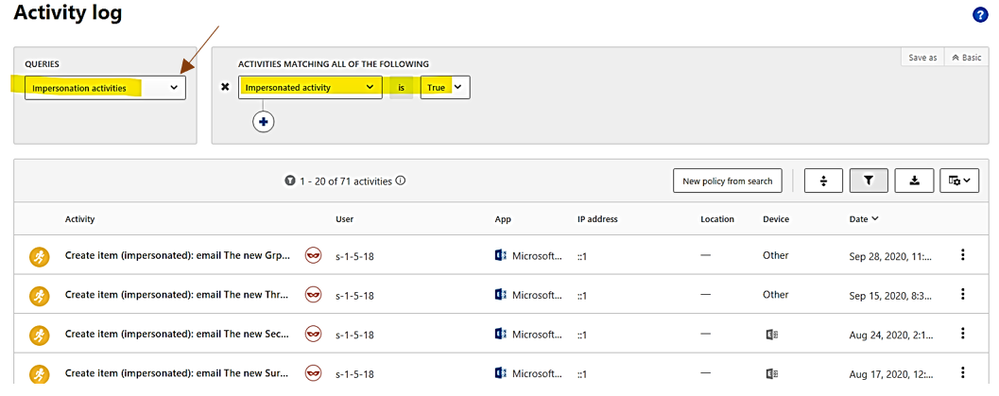Click the impersonation mask icon in the first row
999x396 pixels.
click(313, 255)
